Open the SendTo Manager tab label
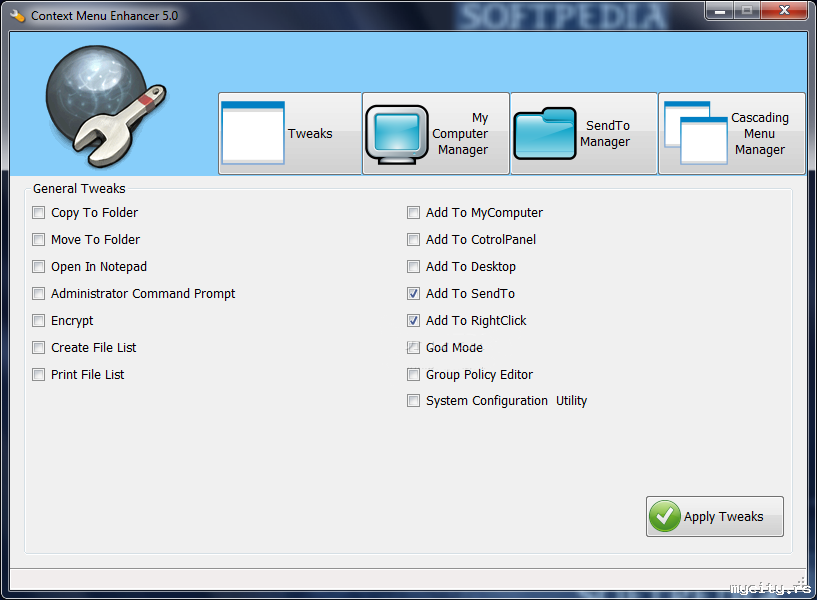This screenshot has height=600, width=817. pyautogui.click(x=605, y=134)
